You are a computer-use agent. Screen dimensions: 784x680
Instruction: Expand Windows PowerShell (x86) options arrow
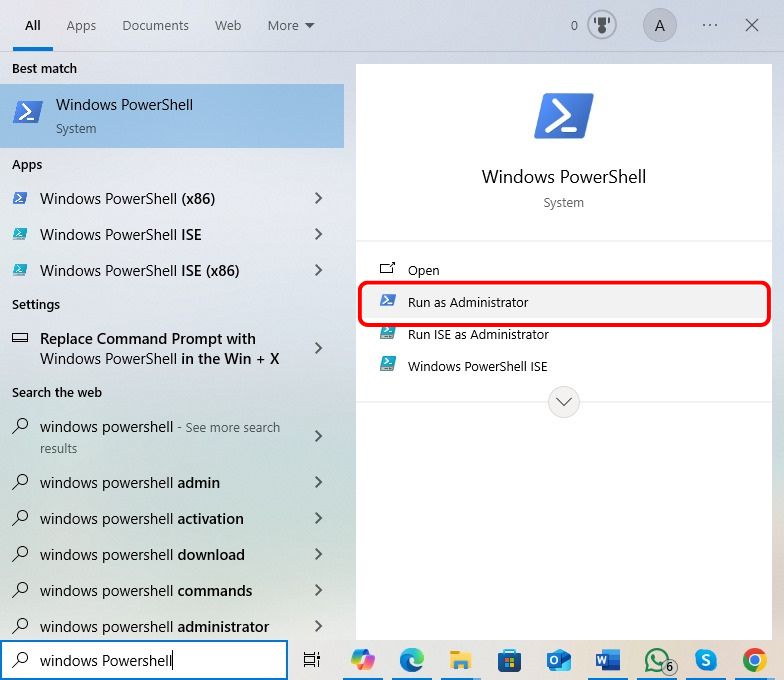318,199
